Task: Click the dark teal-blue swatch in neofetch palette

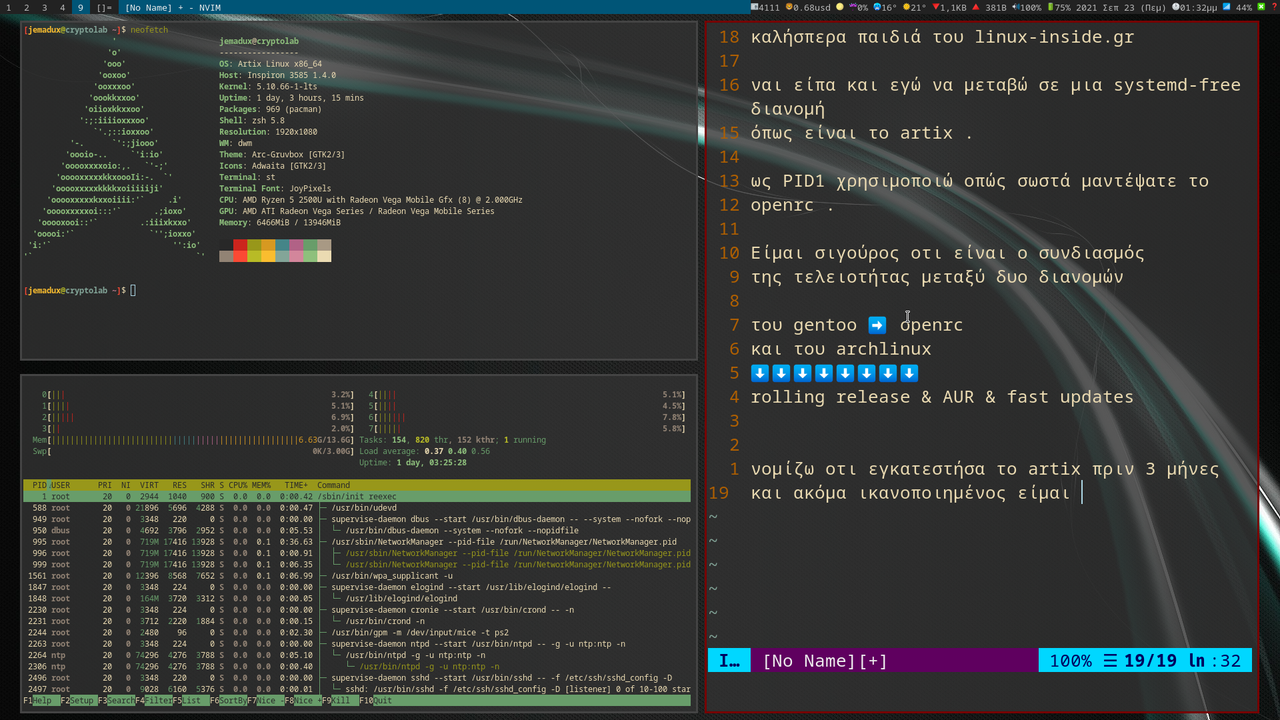Action: 282,245
